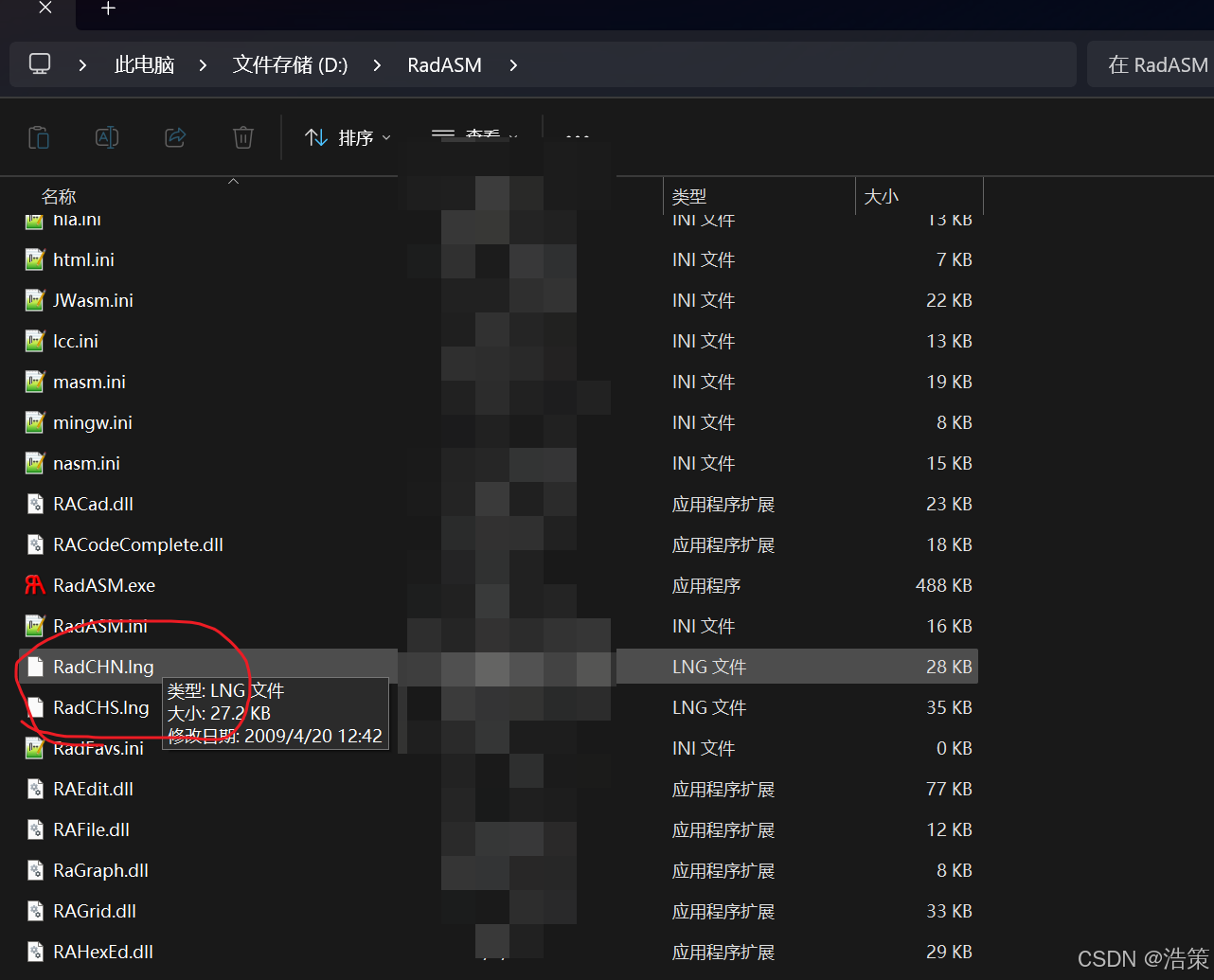The image size is (1214, 980).
Task: Click the 0 KB size cell
Action: tap(955, 748)
